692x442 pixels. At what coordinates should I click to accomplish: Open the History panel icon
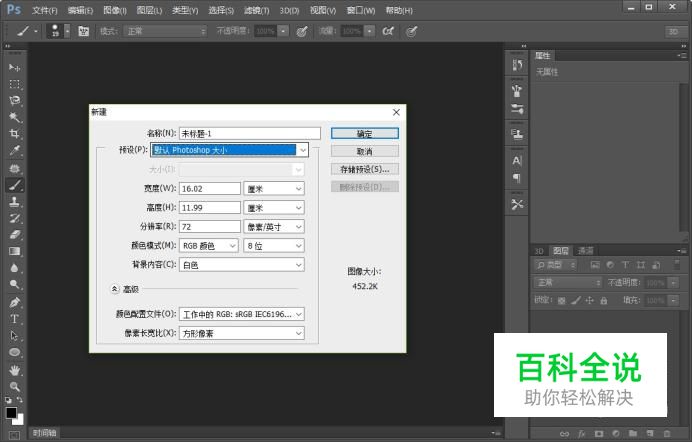(x=517, y=65)
